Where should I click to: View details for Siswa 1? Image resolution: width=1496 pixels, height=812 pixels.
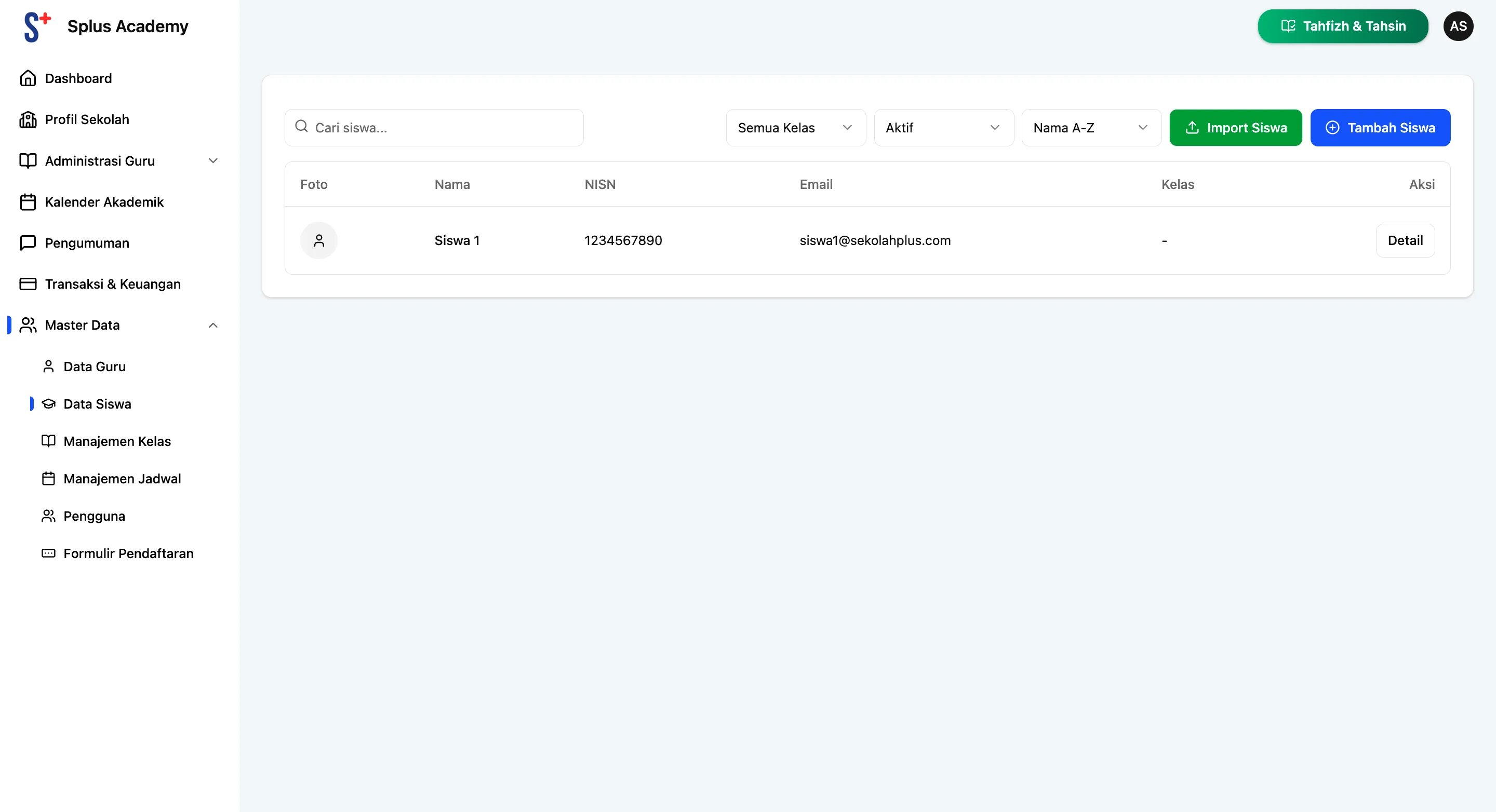point(1406,240)
